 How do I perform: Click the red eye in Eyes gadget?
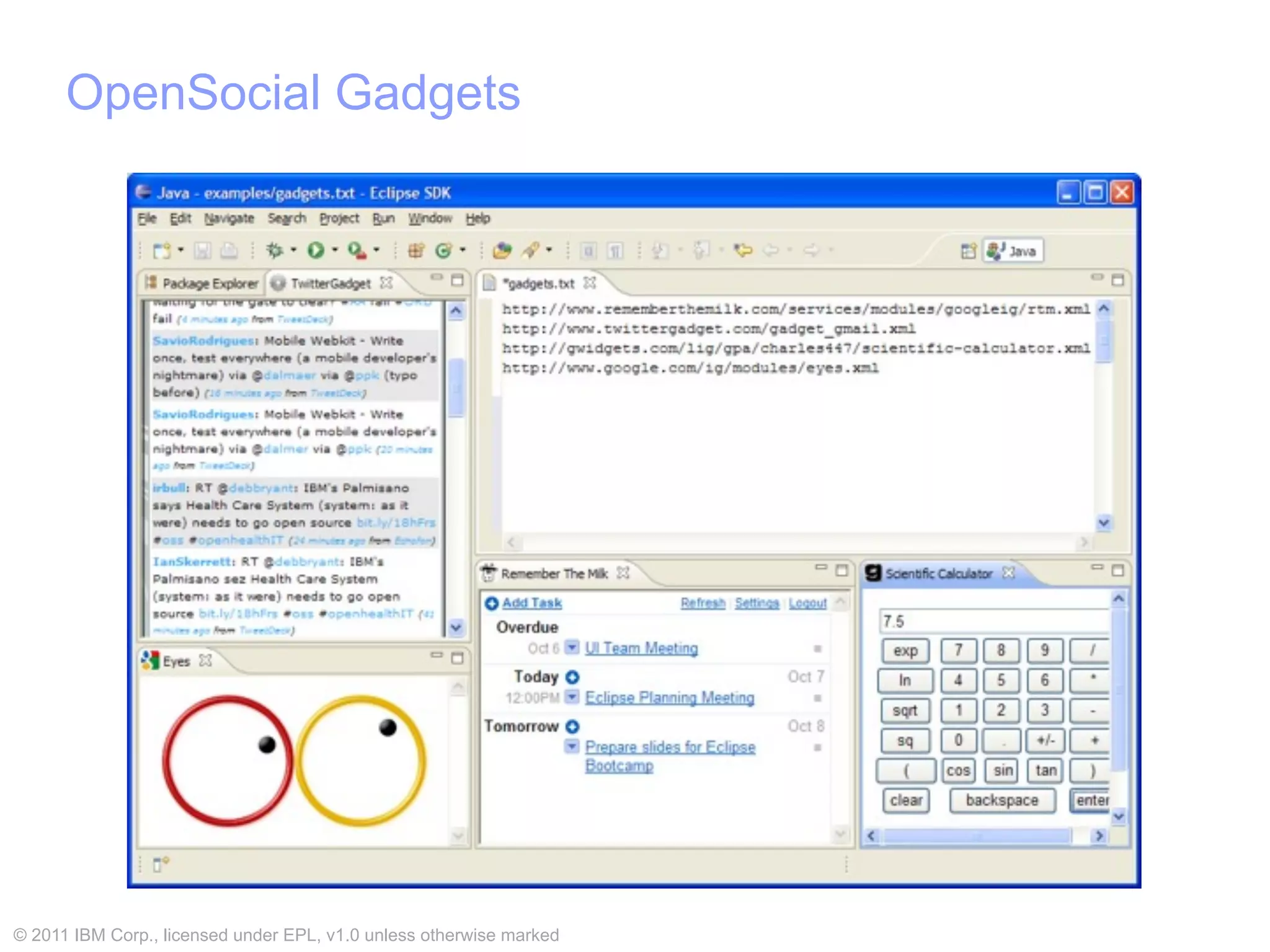(x=228, y=760)
